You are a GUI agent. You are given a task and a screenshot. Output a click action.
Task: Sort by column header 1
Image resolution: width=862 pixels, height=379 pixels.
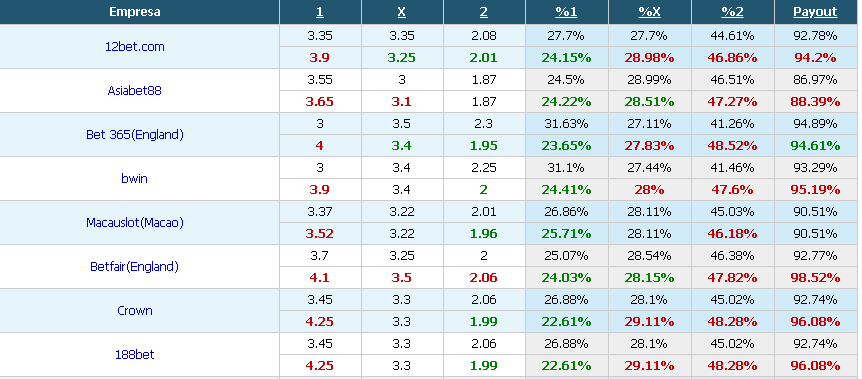320,12
